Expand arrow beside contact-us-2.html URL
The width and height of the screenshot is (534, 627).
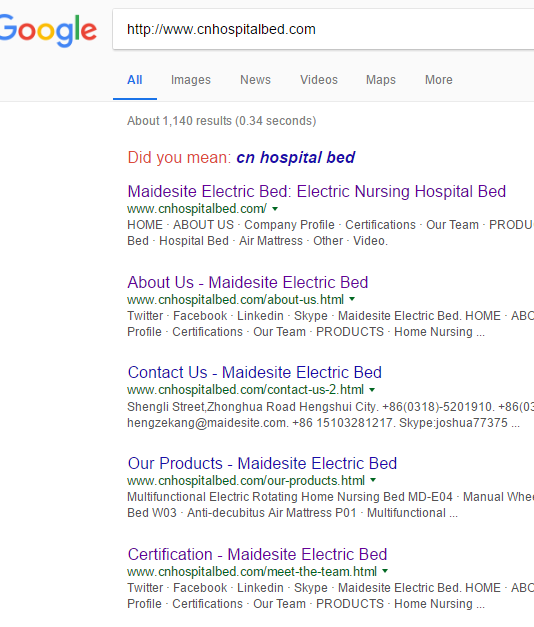372,389
